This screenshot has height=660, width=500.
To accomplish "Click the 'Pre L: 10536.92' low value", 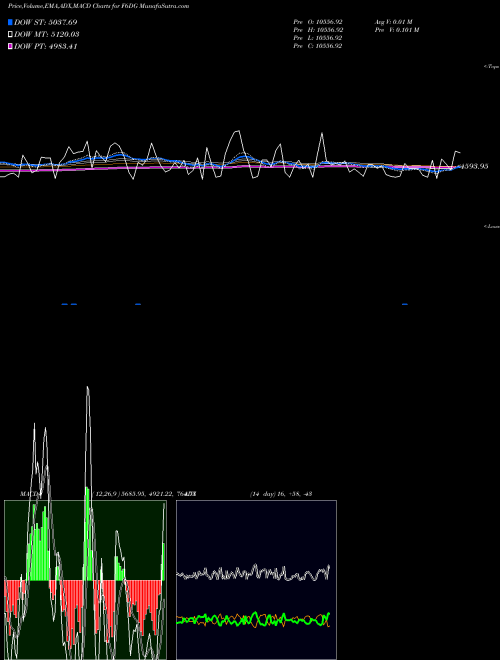I will pos(318,38).
